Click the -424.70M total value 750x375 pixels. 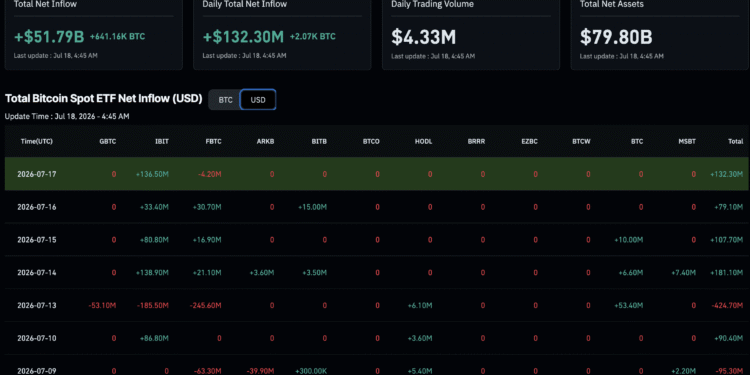[x=727, y=305]
